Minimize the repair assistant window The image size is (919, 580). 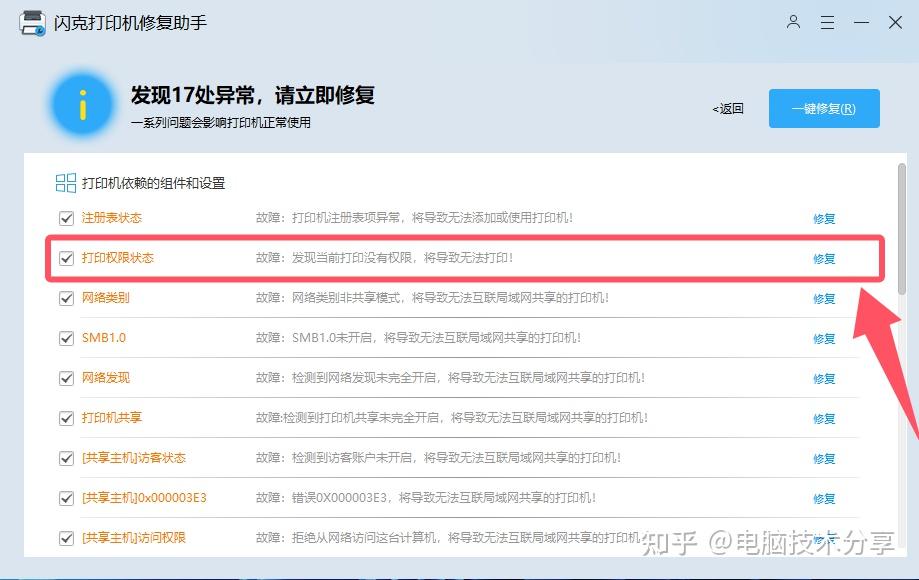pos(861,23)
